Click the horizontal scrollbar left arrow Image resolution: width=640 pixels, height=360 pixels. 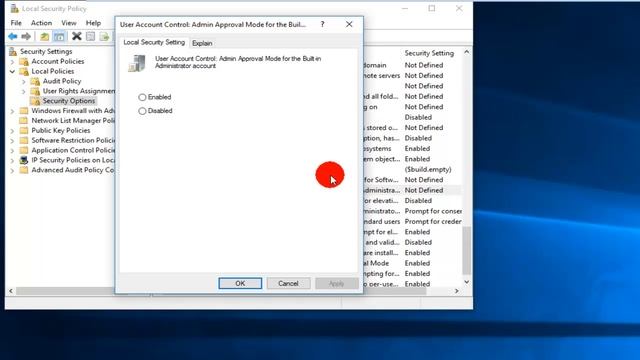(11, 291)
